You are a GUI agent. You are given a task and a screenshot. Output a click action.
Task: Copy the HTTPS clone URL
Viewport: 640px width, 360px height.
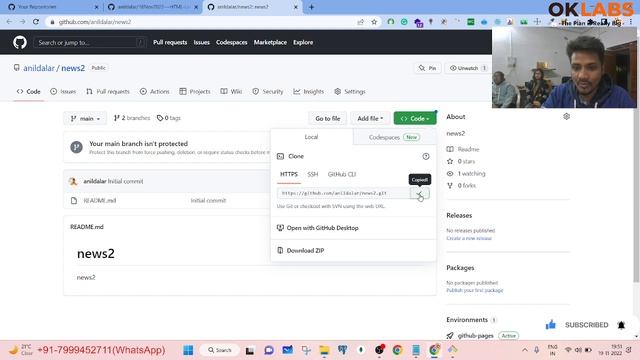tap(420, 193)
